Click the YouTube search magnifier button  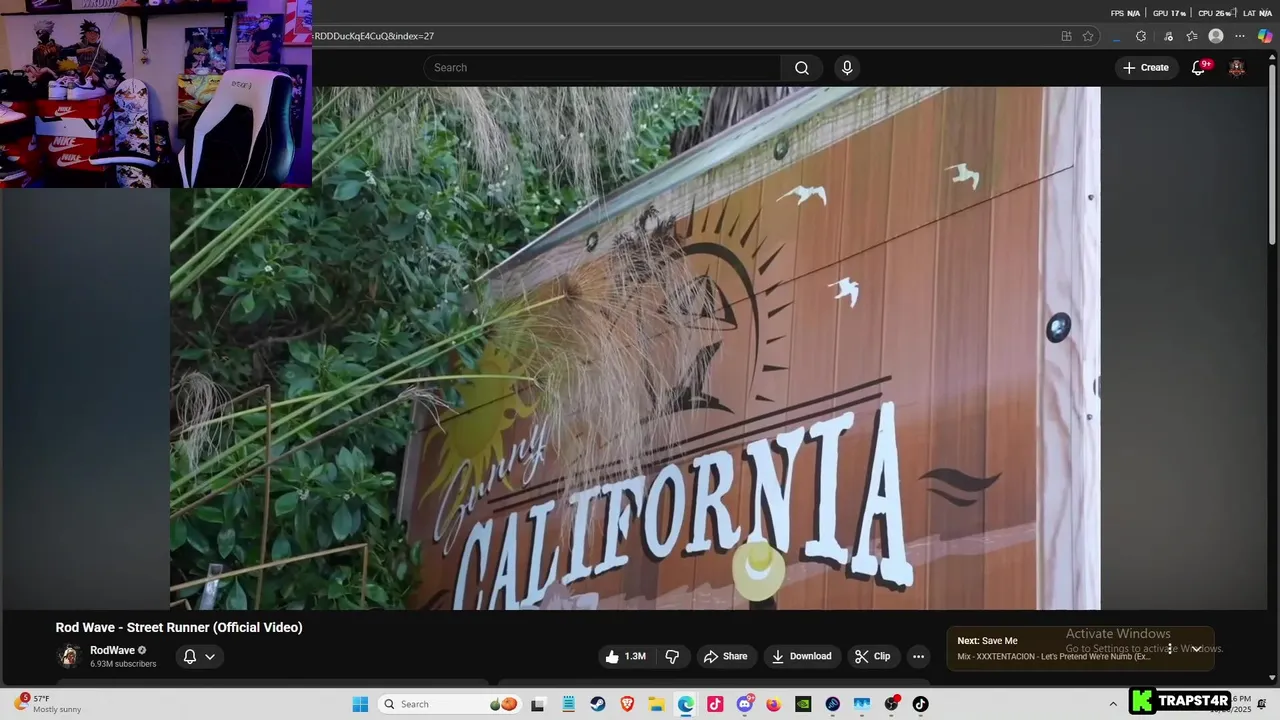click(802, 68)
